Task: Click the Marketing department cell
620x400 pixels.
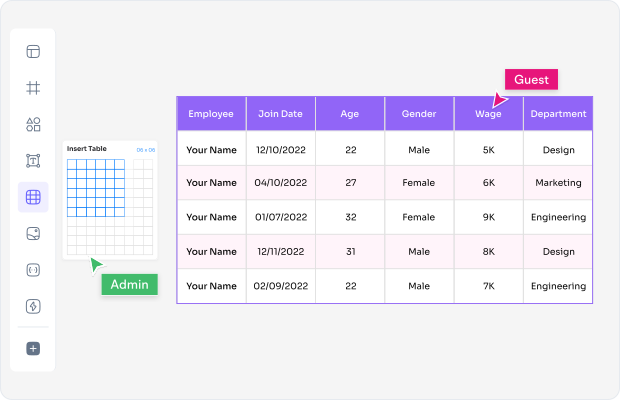Action: coord(558,183)
